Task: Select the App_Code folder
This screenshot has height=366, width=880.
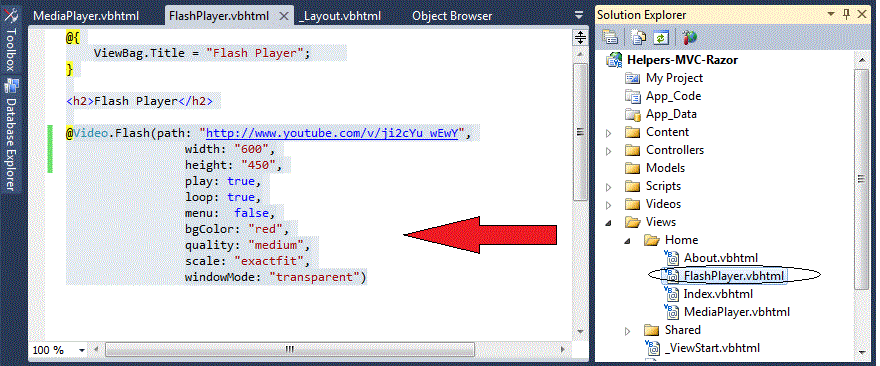Action: [673, 96]
